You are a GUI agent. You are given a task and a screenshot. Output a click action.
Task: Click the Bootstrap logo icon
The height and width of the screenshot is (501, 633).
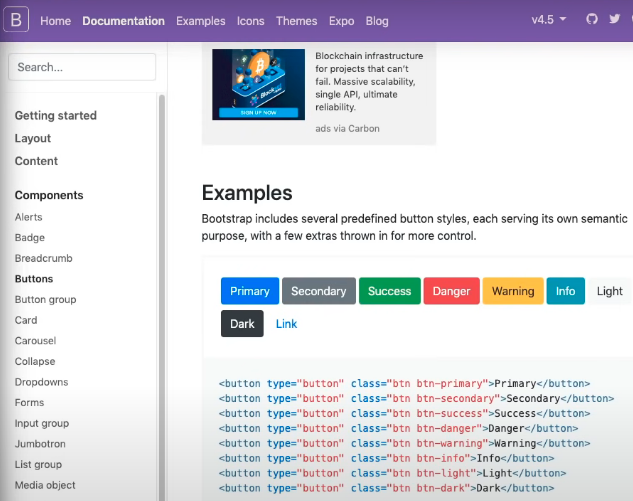click(x=16, y=19)
